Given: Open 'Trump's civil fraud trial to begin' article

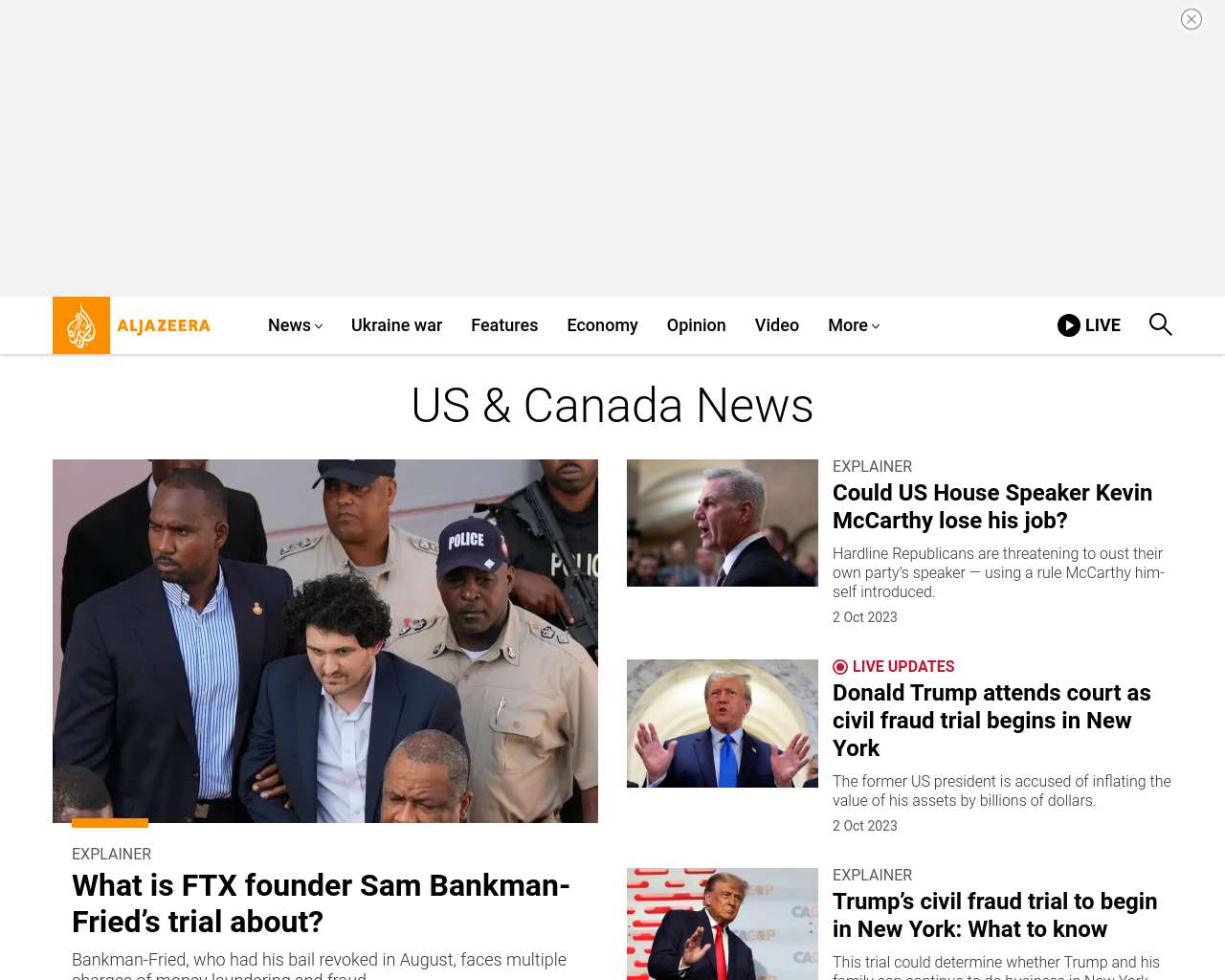Looking at the screenshot, I should 994,915.
